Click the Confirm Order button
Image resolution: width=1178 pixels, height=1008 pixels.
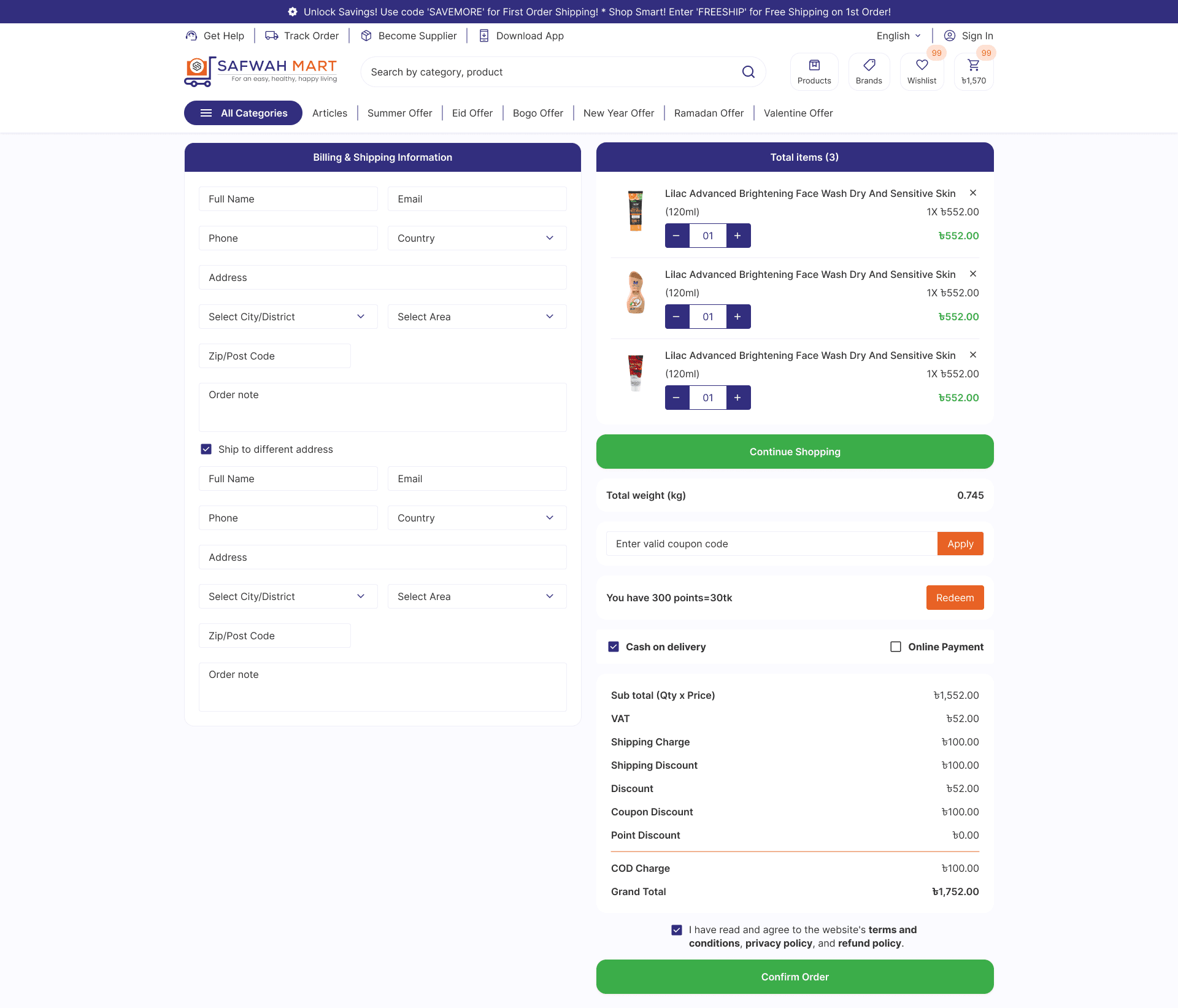pyautogui.click(x=795, y=977)
